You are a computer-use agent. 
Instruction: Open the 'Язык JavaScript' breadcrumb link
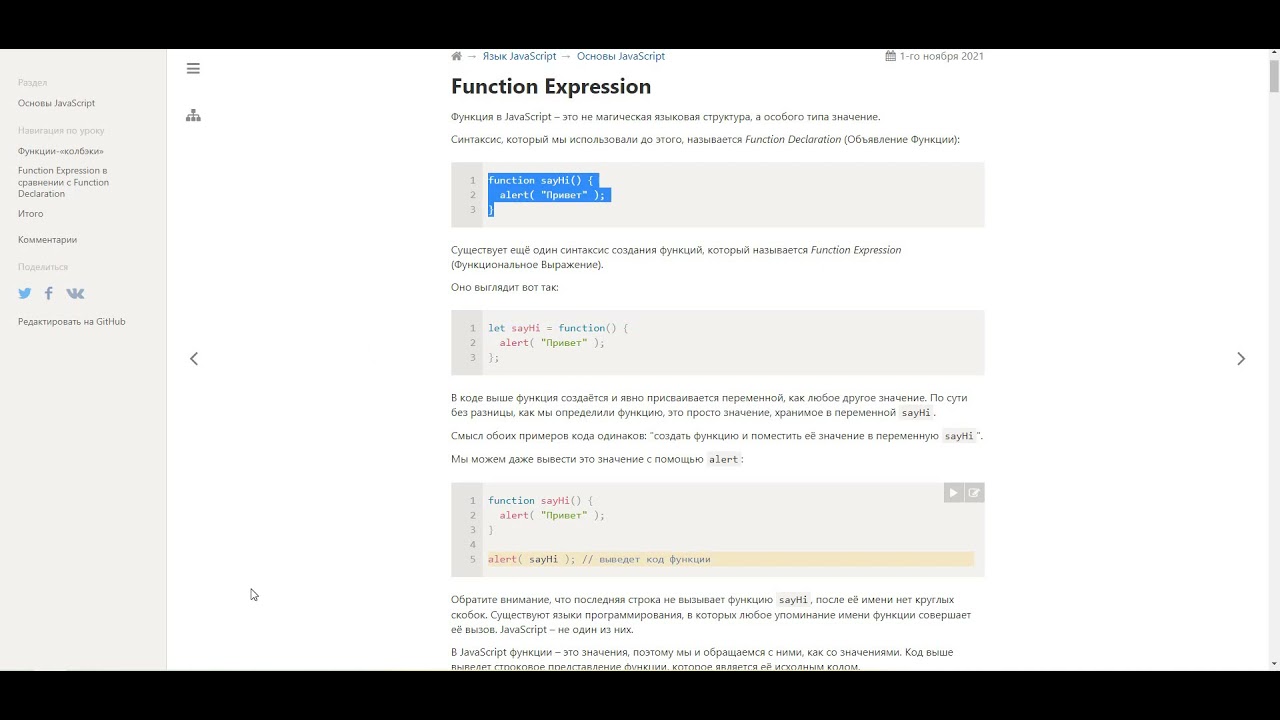pos(519,56)
